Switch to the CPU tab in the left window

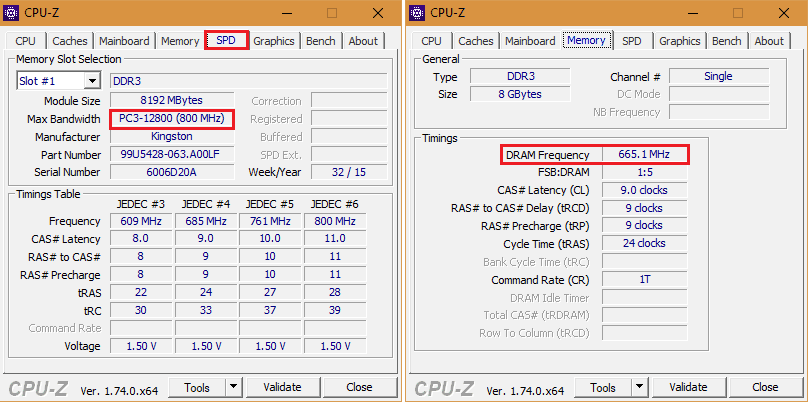tap(26, 41)
